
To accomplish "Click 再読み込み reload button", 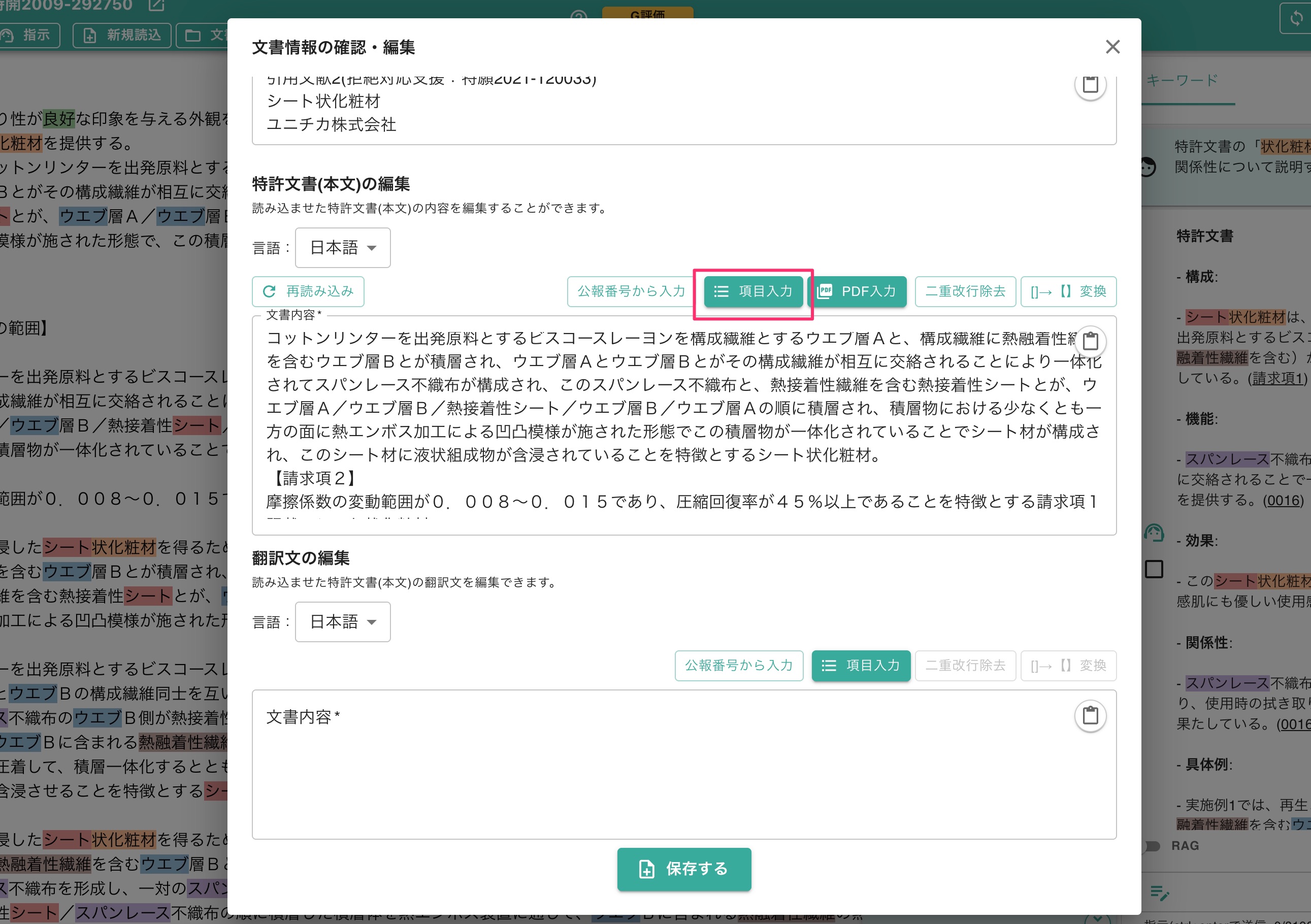I will [x=308, y=292].
